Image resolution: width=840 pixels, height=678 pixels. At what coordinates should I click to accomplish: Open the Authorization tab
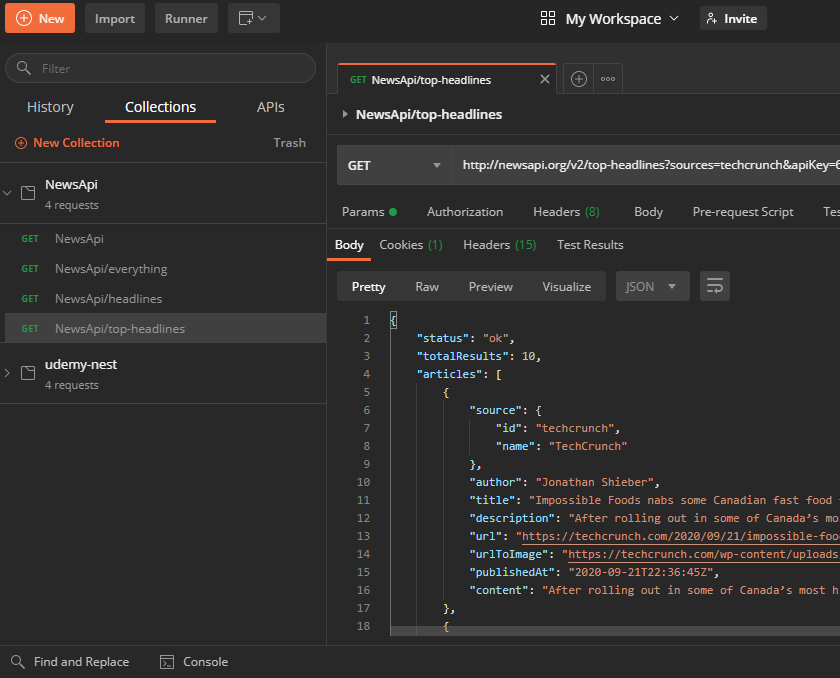pos(465,212)
